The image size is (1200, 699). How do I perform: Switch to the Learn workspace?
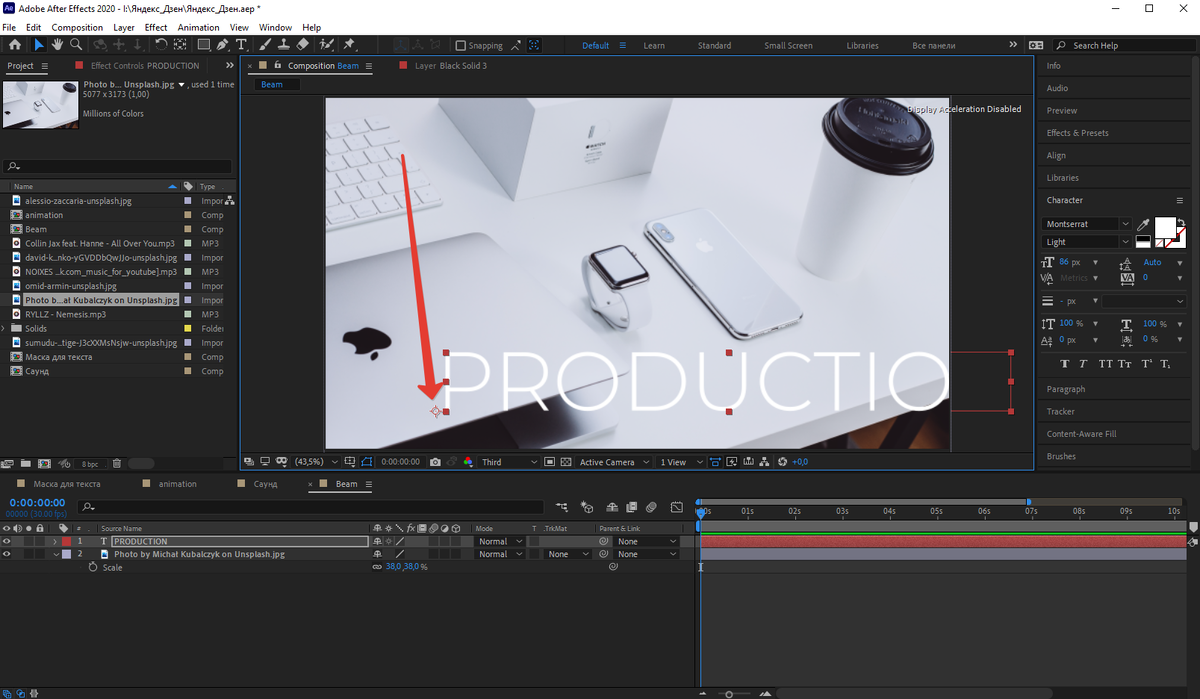(654, 45)
